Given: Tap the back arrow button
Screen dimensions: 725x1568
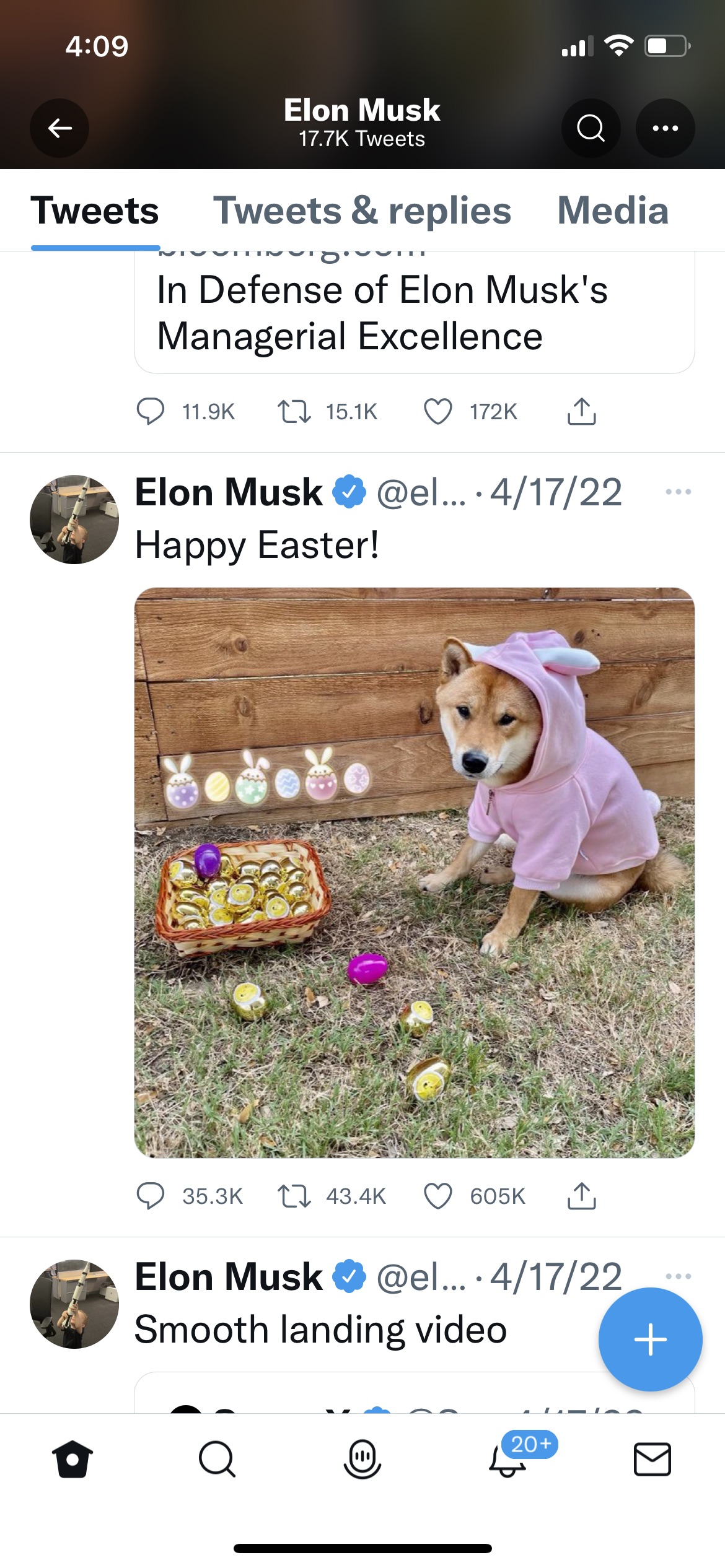Looking at the screenshot, I should point(59,128).
